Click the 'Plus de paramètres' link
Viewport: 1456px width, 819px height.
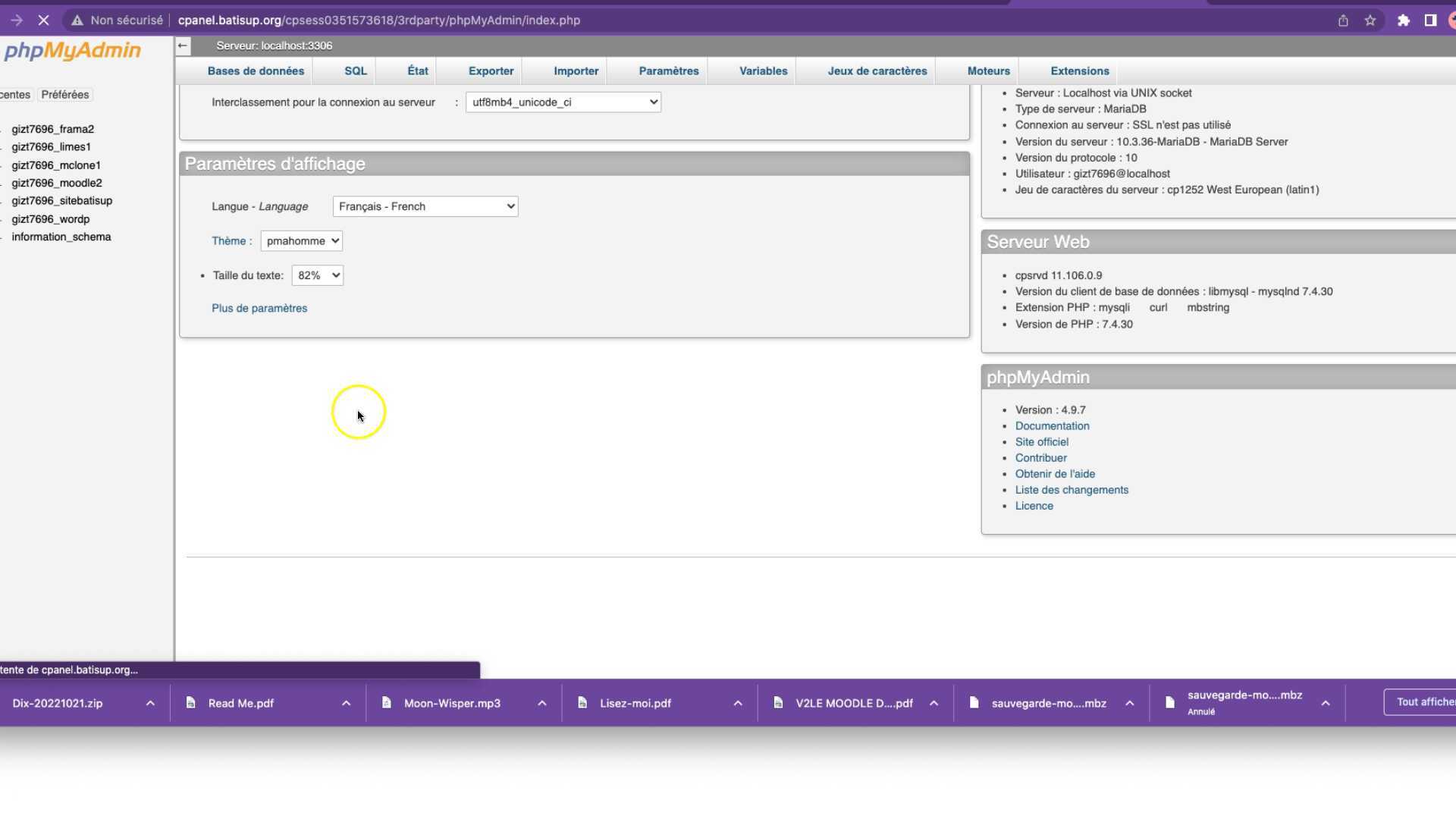point(259,308)
